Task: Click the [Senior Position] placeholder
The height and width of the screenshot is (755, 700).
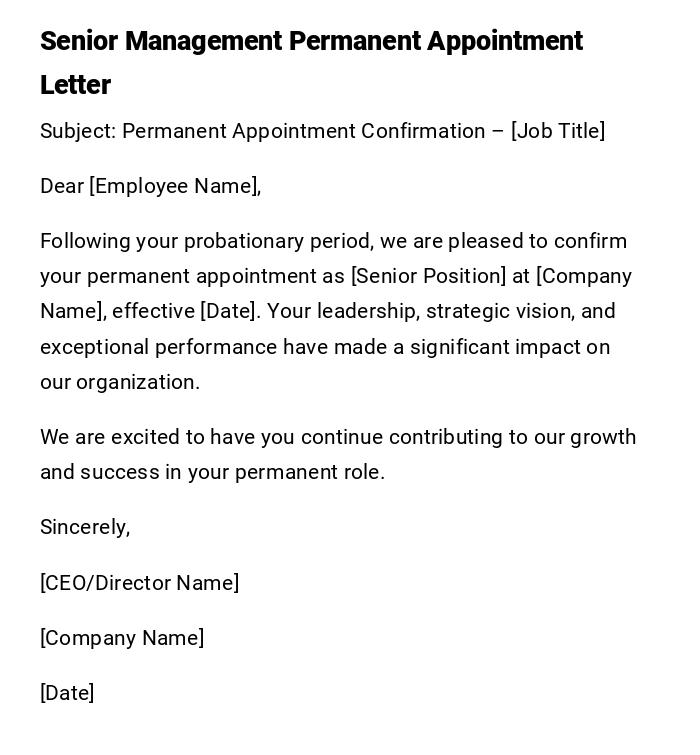Action: (428, 276)
